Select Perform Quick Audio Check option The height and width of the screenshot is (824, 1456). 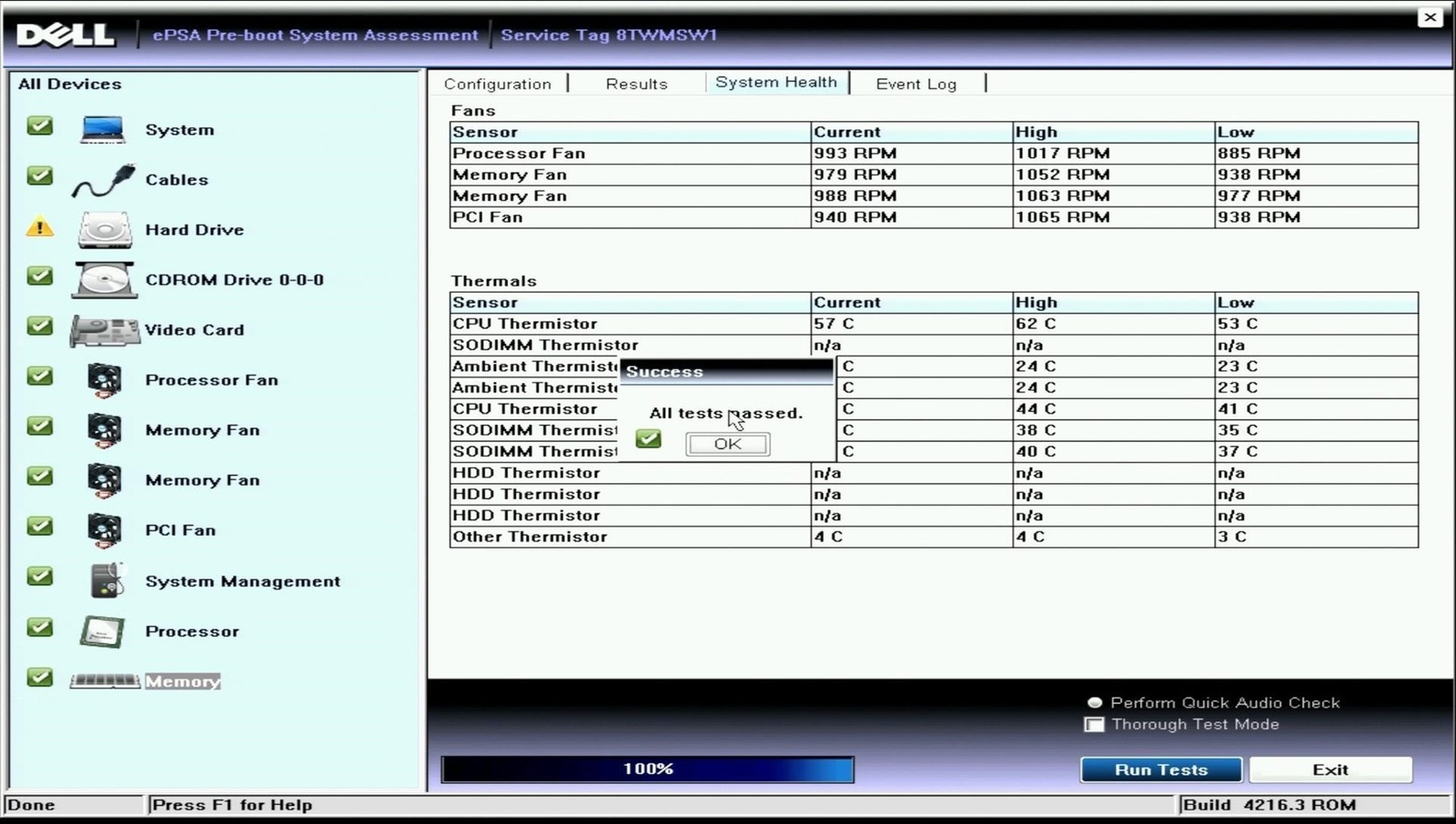coord(1095,702)
